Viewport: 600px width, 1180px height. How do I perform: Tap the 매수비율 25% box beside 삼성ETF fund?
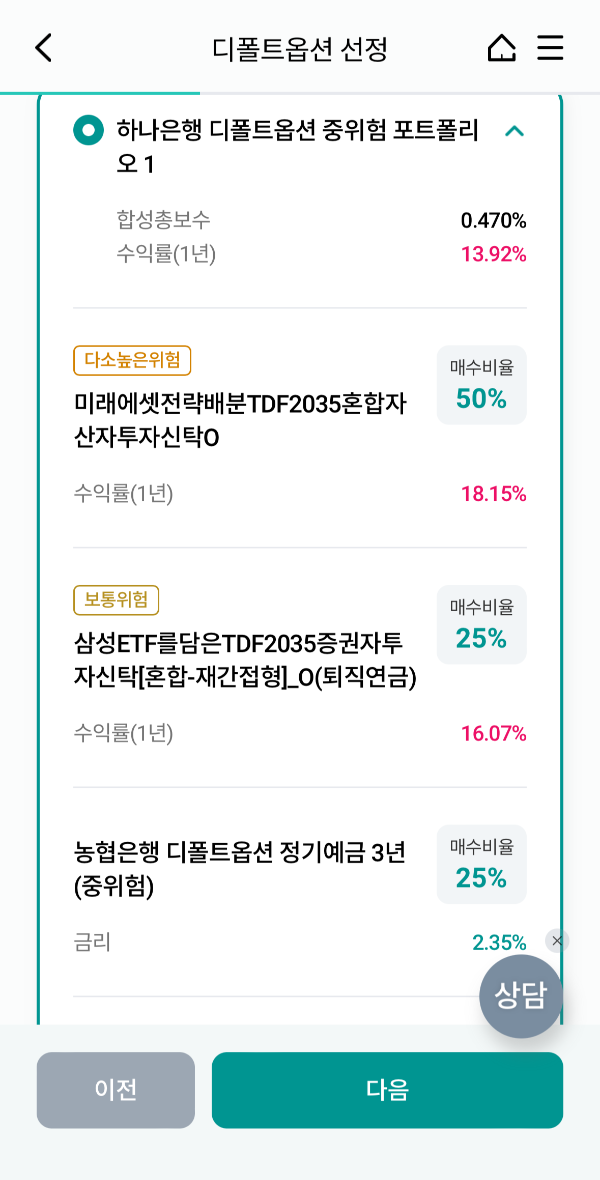coord(481,625)
